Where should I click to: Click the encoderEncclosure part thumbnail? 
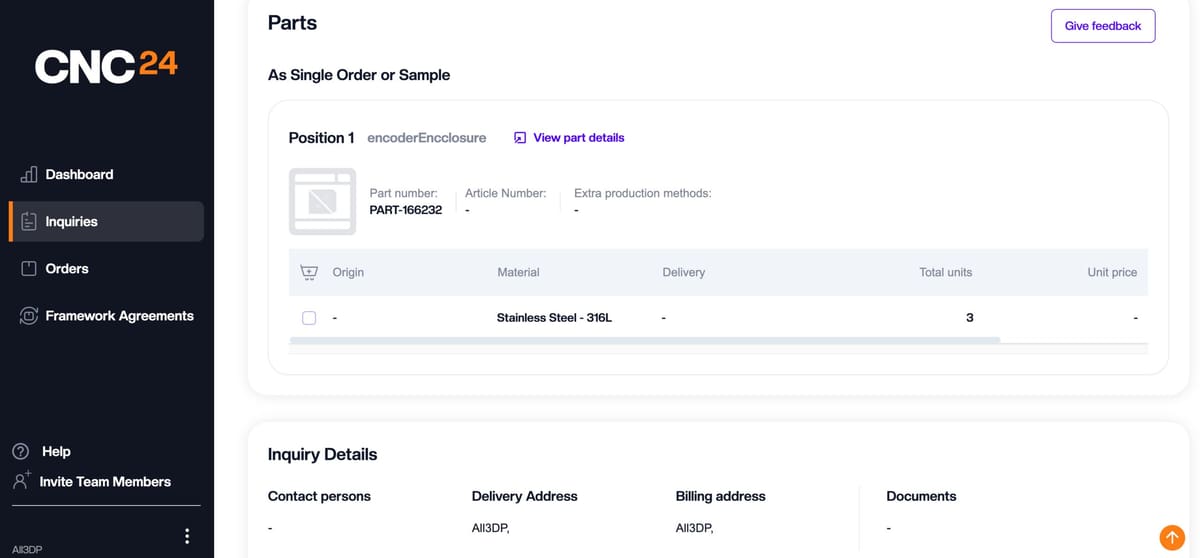click(x=322, y=201)
